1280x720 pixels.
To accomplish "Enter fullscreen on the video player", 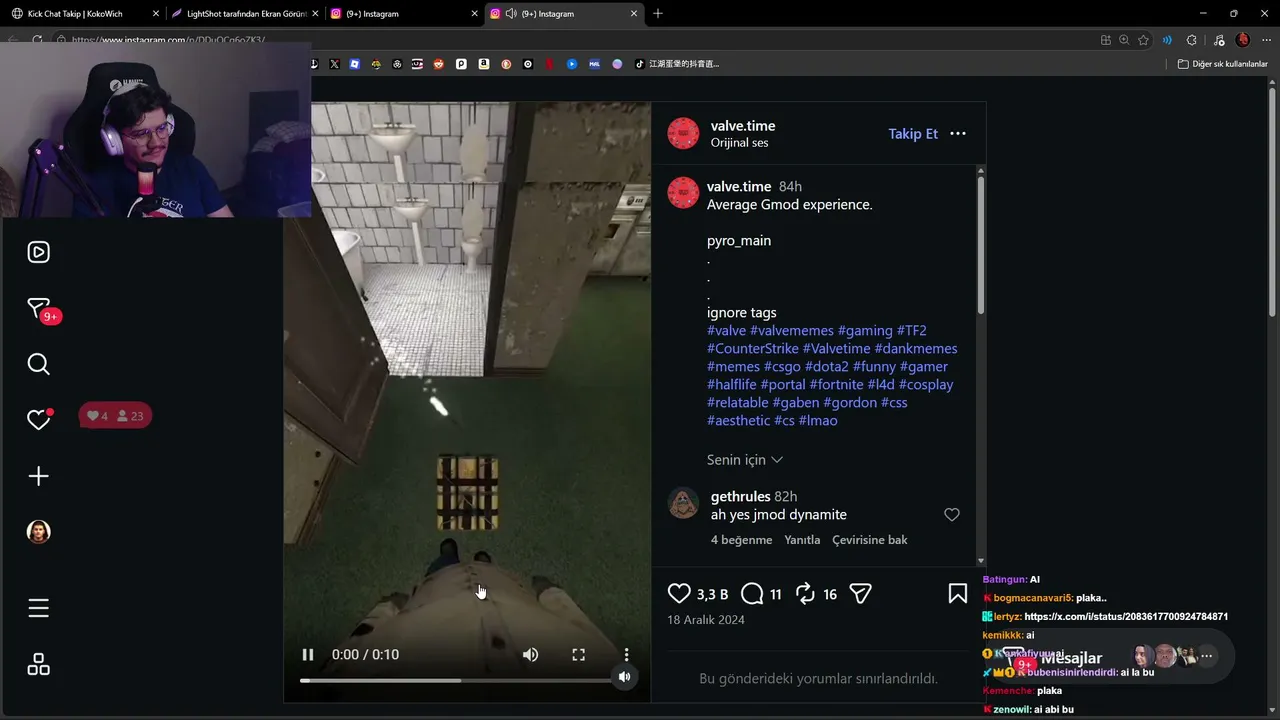I will 578,654.
